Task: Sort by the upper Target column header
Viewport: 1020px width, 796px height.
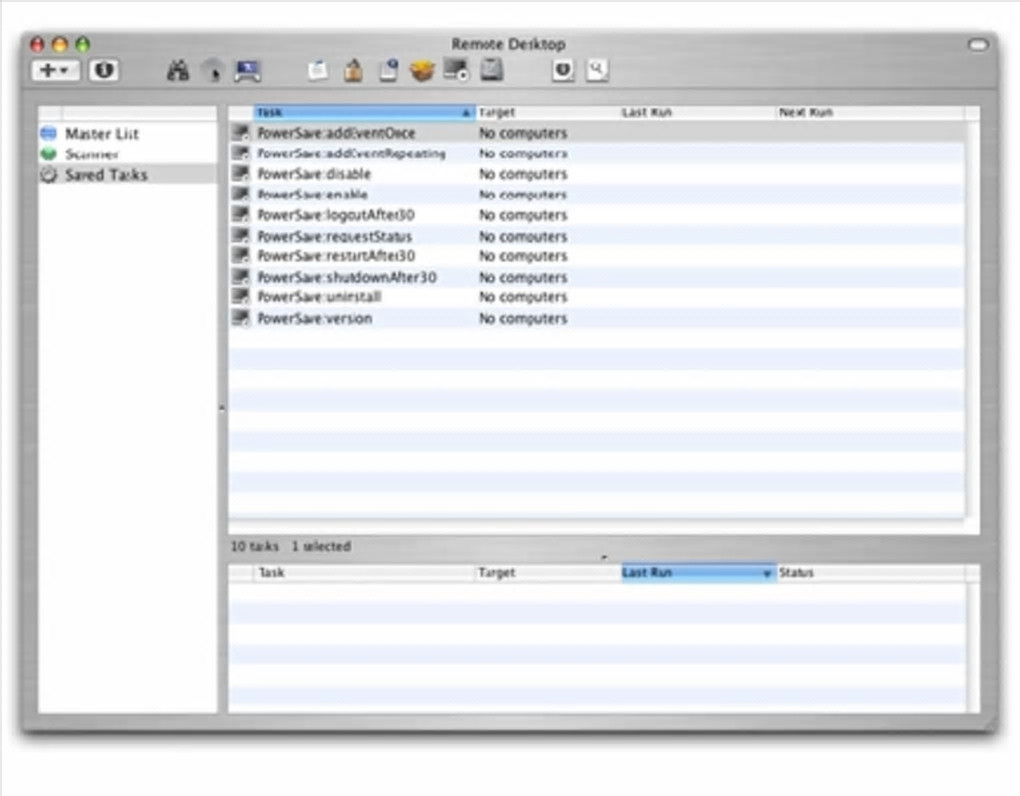Action: click(548, 113)
